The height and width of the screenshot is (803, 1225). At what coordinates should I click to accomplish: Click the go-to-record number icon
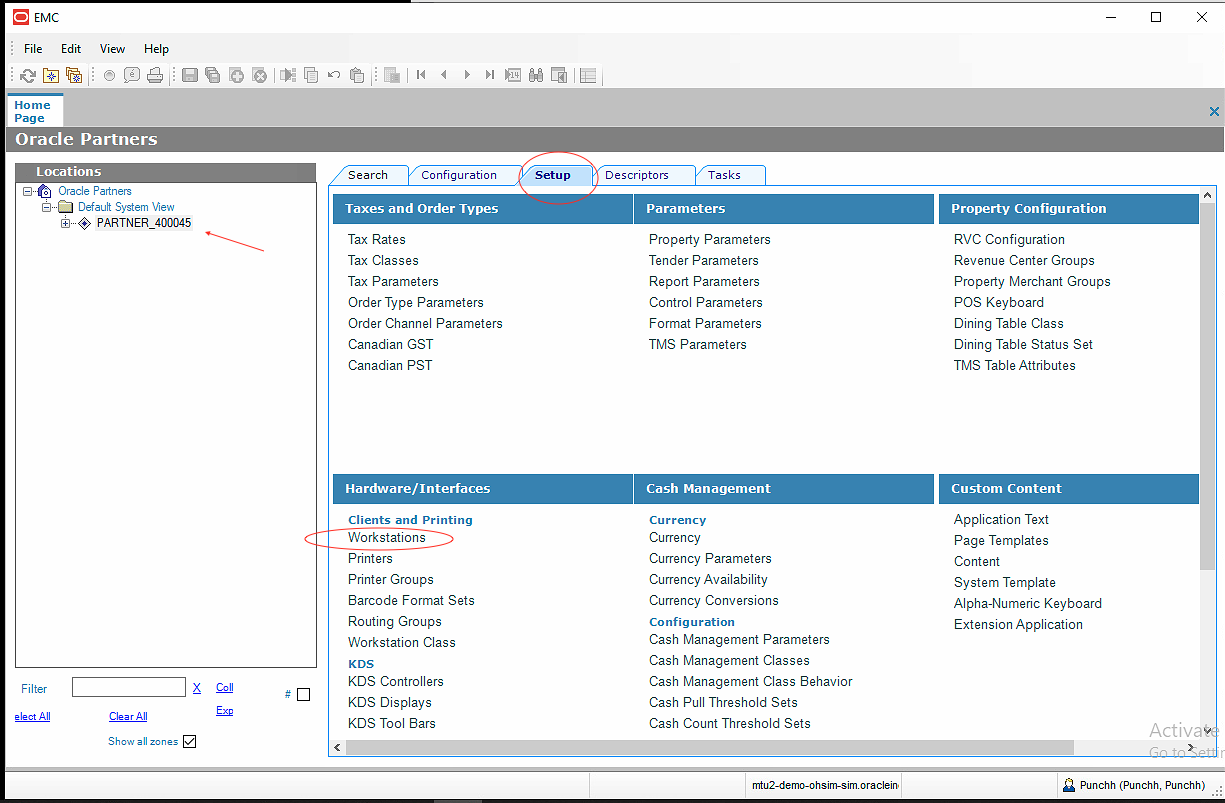(x=513, y=75)
